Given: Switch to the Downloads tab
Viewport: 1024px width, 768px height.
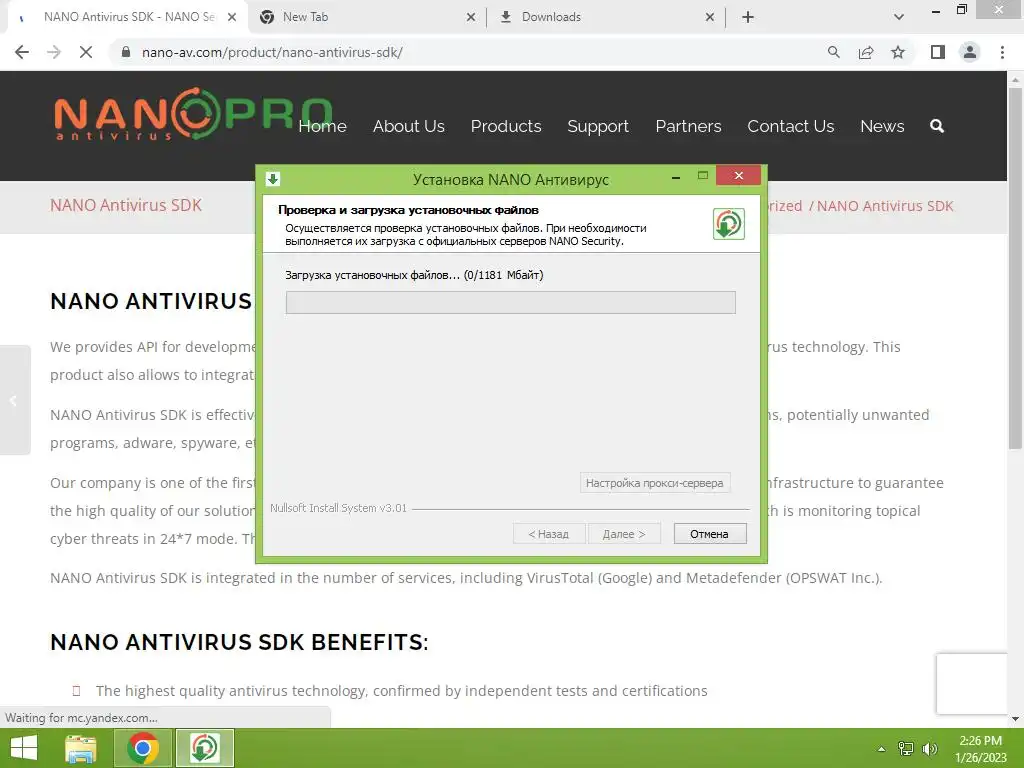Looking at the screenshot, I should [x=605, y=17].
